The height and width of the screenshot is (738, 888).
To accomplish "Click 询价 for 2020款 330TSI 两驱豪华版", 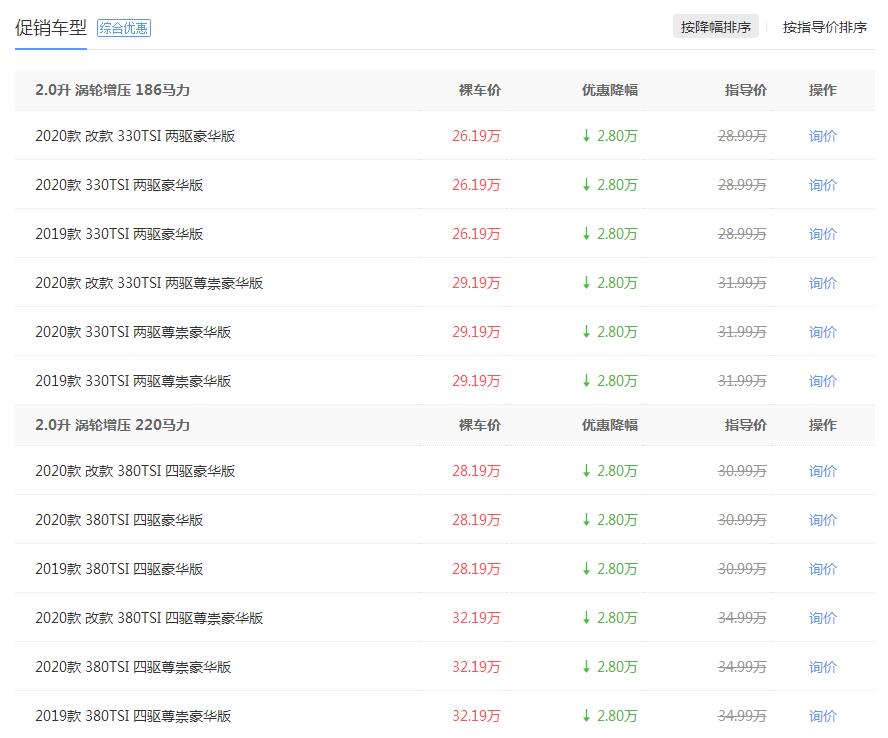I will (823, 185).
